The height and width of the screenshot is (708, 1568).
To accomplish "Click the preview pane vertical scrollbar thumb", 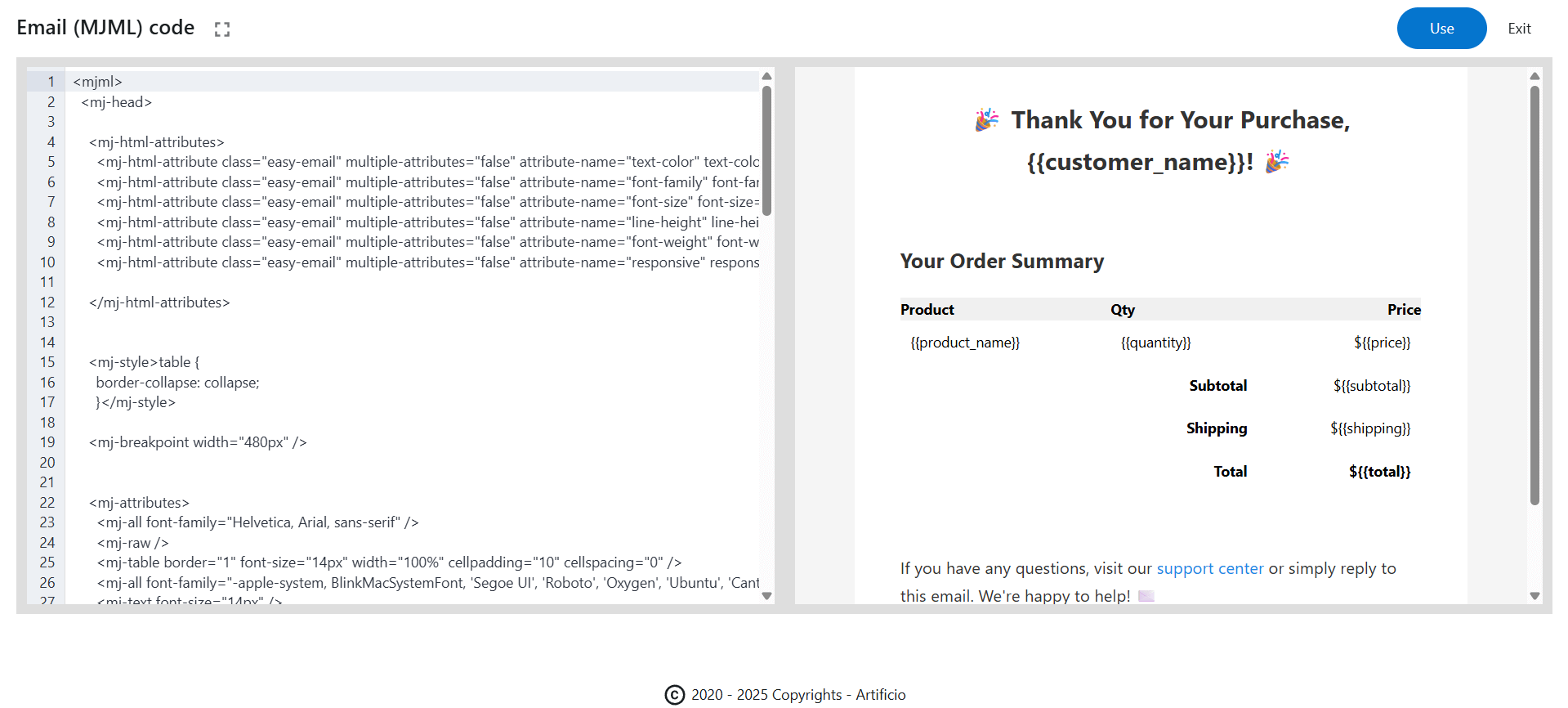I will coord(1534,294).
